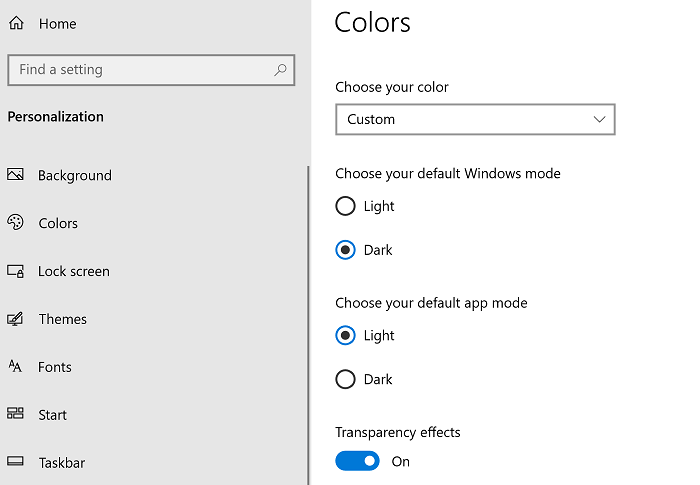Open the Choose your color dropdown
700x485 pixels.
[x=475, y=119]
